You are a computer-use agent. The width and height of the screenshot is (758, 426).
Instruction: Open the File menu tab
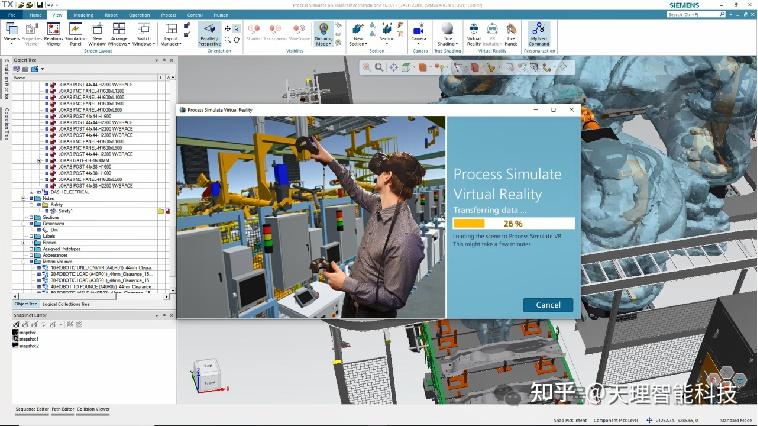pyautogui.click(x=12, y=15)
